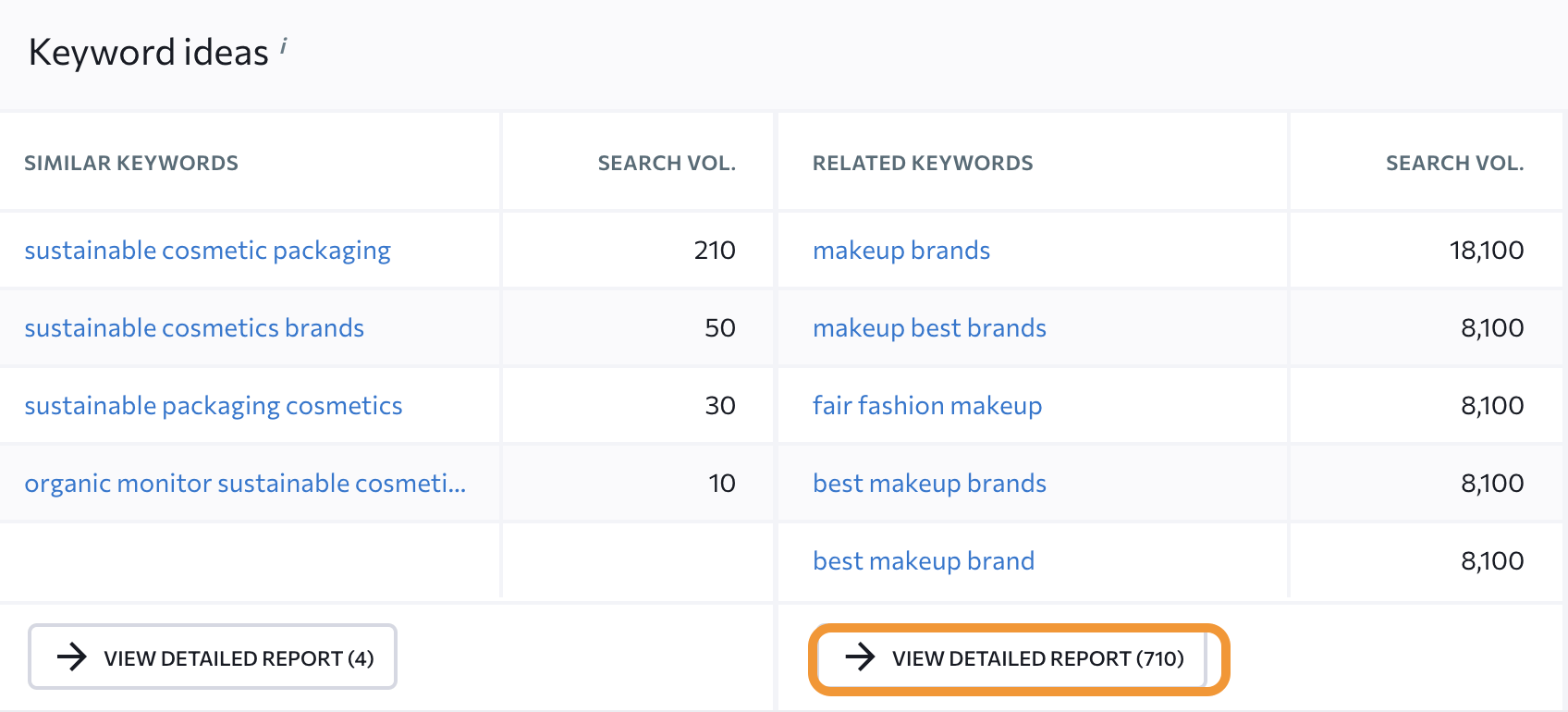Open 'sustainable packaging cosmetics' keyword link
This screenshot has height=712, width=1568.
click(213, 406)
